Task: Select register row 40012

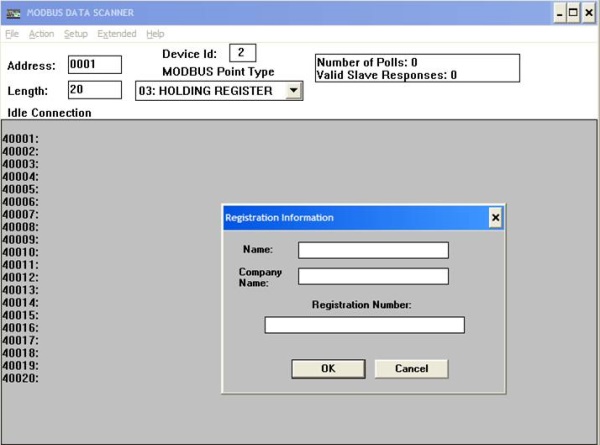Action: 21,277
